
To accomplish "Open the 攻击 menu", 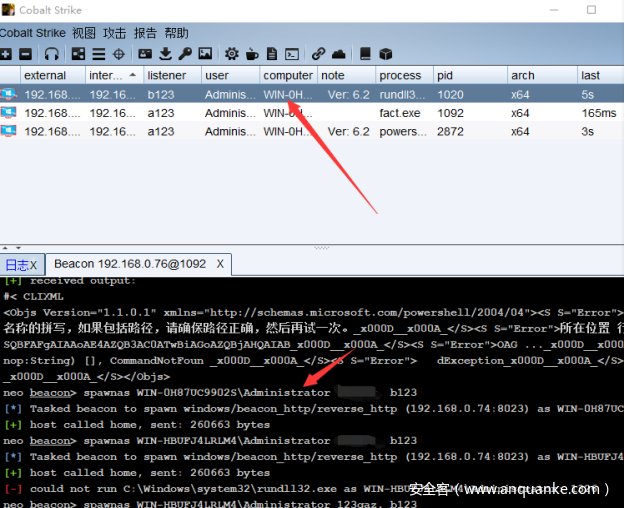I will click(x=114, y=33).
